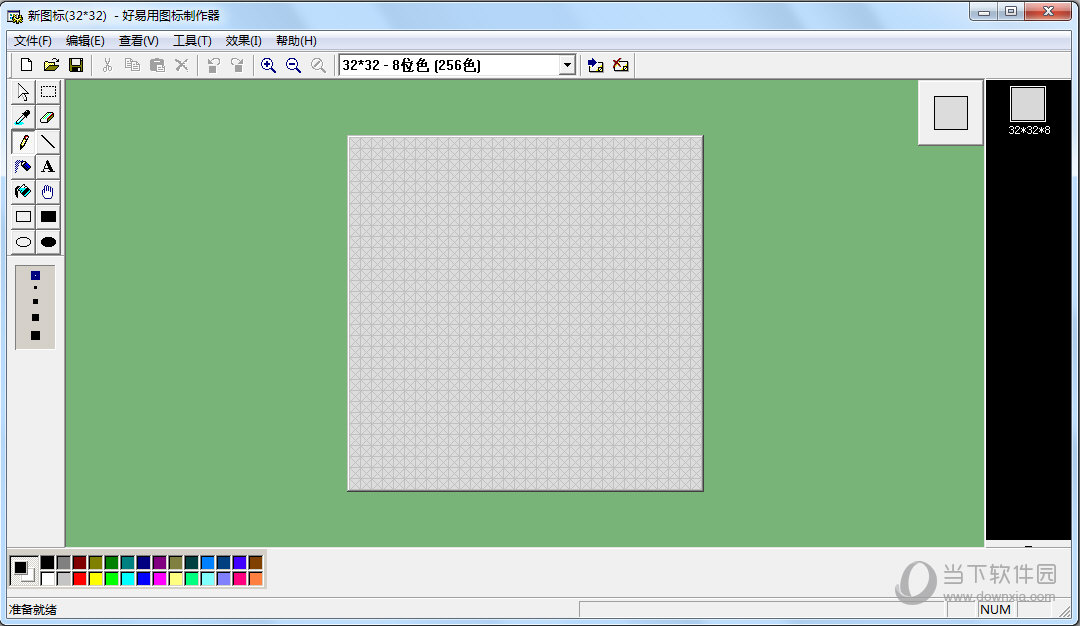Select the filled ellipse tool
The width and height of the screenshot is (1080, 626).
point(48,242)
